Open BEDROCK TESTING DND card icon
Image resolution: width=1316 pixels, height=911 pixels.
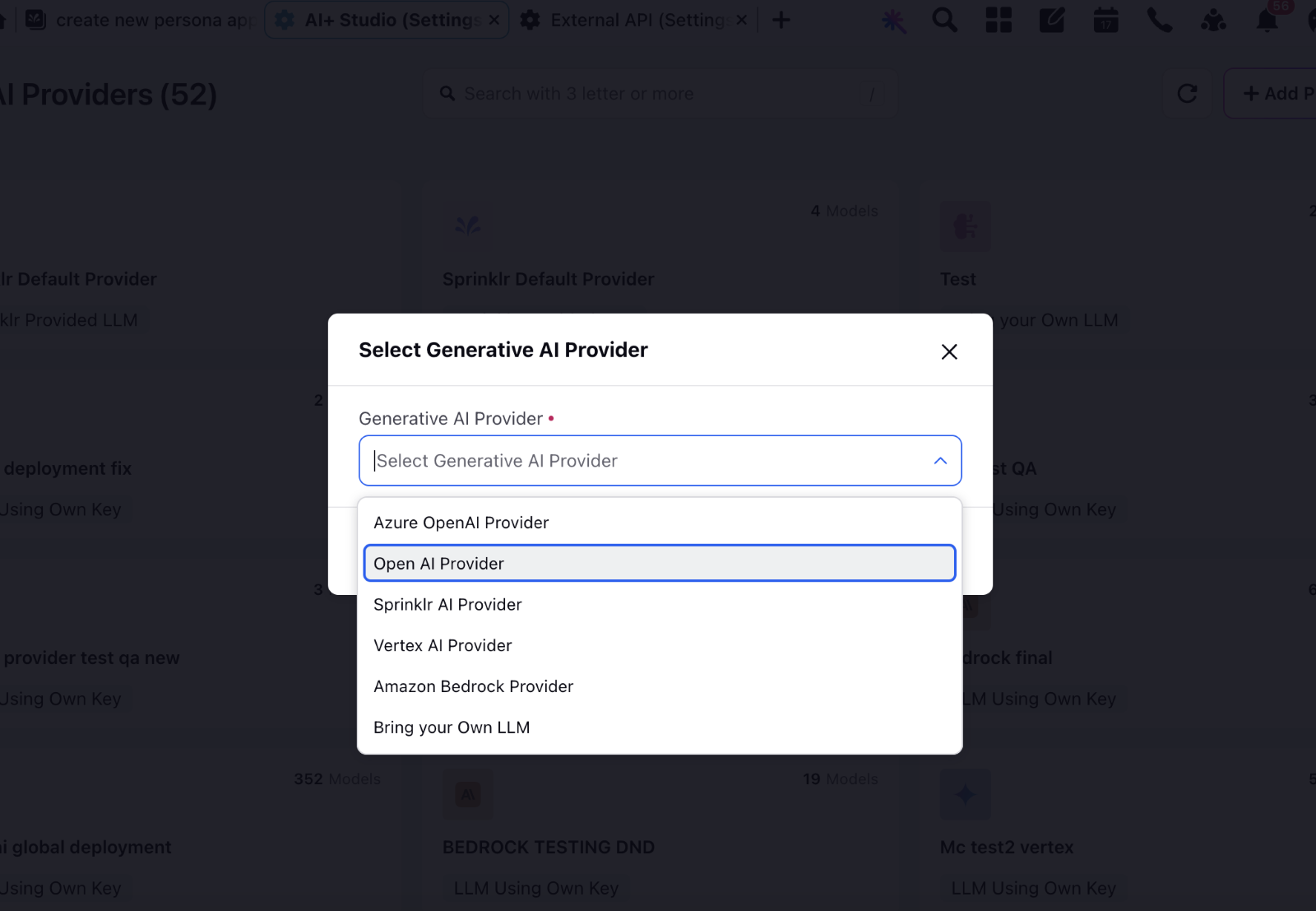(468, 794)
